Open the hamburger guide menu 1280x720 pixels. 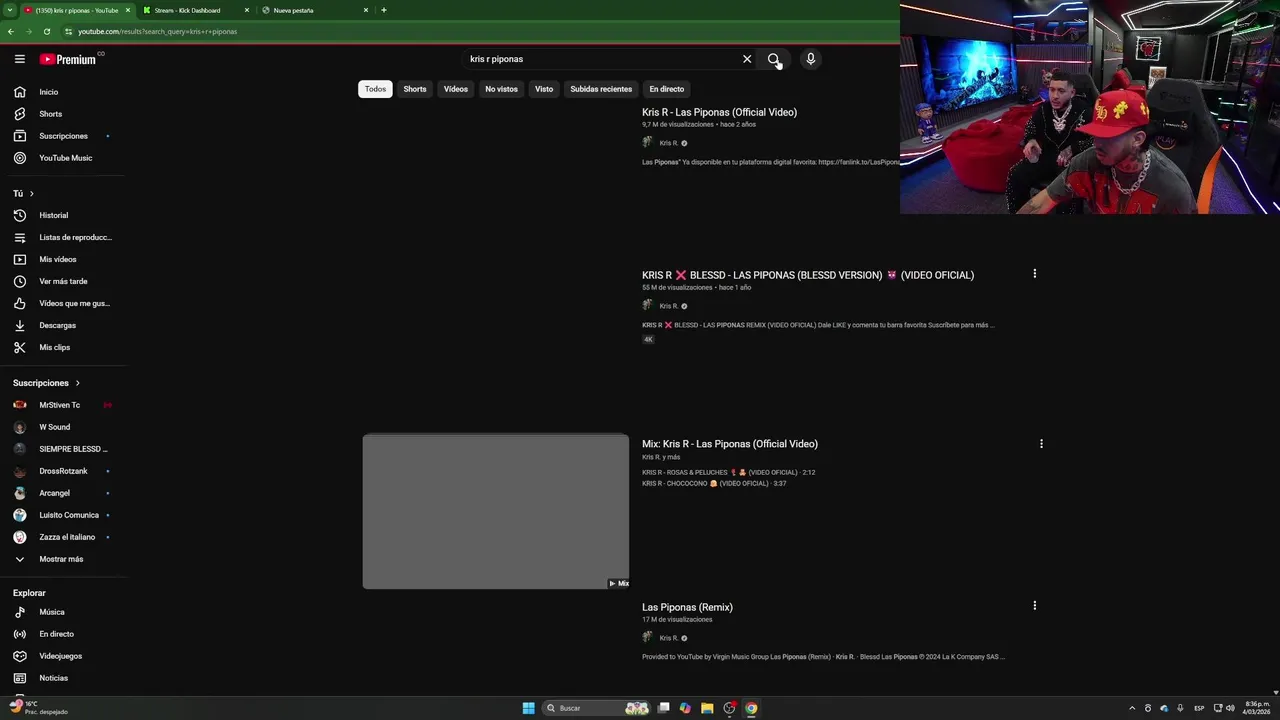(19, 59)
